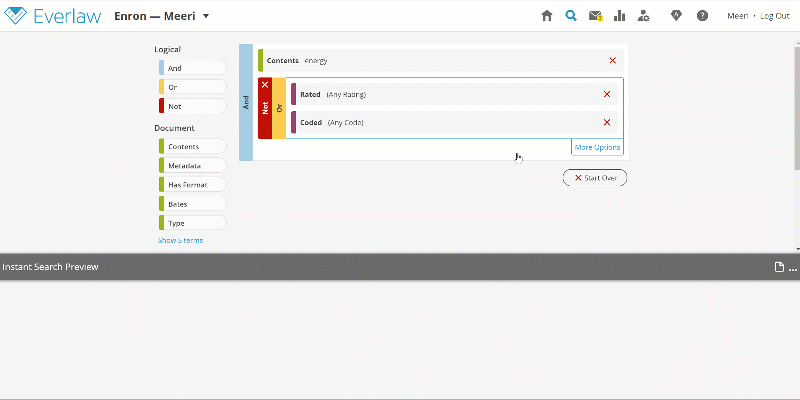
Task: Click the blue And bar of the query
Action: coord(246,103)
